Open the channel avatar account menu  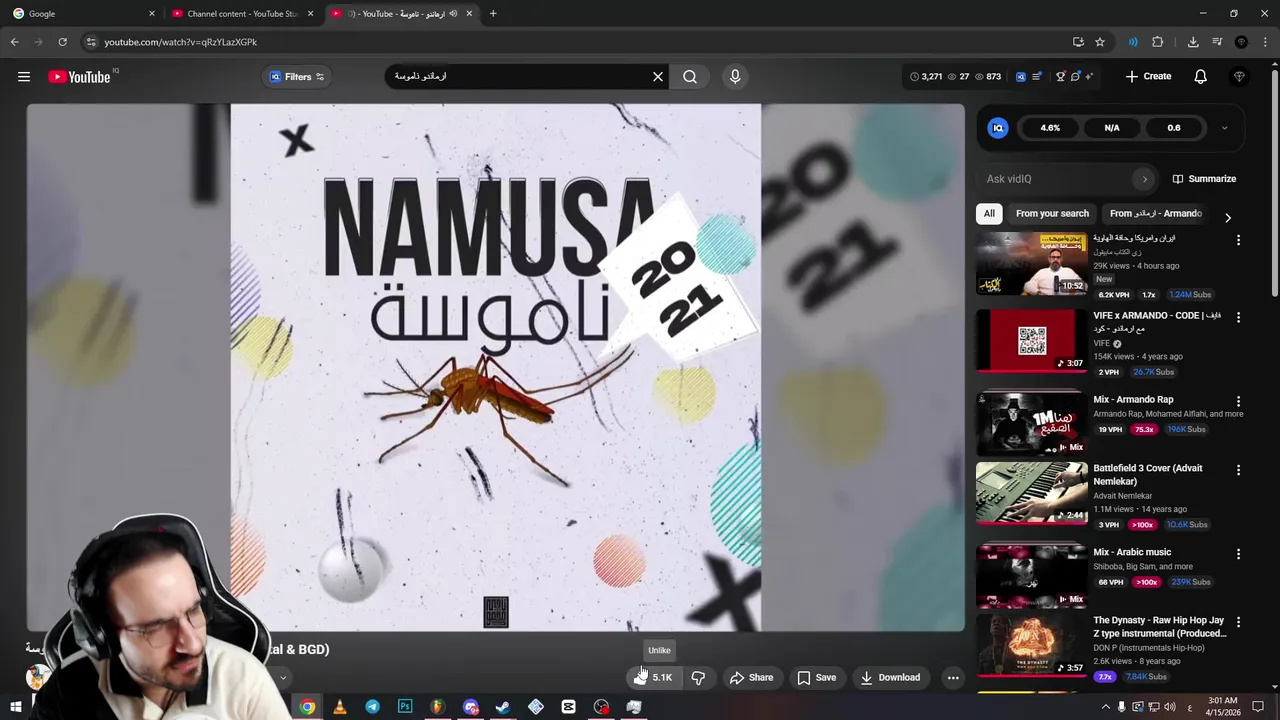click(1239, 77)
